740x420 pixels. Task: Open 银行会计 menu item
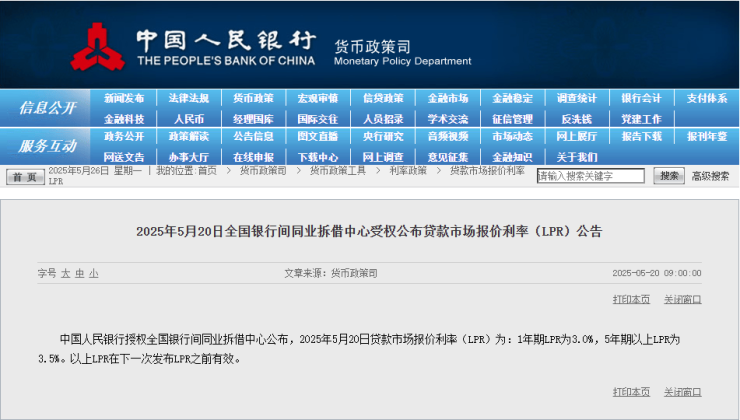pos(641,98)
